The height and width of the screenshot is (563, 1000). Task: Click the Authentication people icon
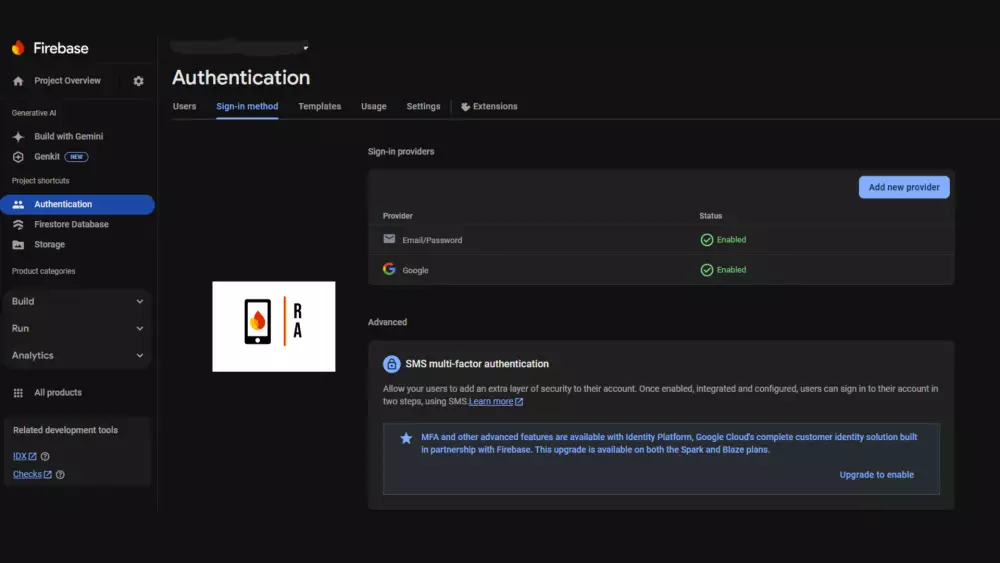pyautogui.click(x=18, y=205)
